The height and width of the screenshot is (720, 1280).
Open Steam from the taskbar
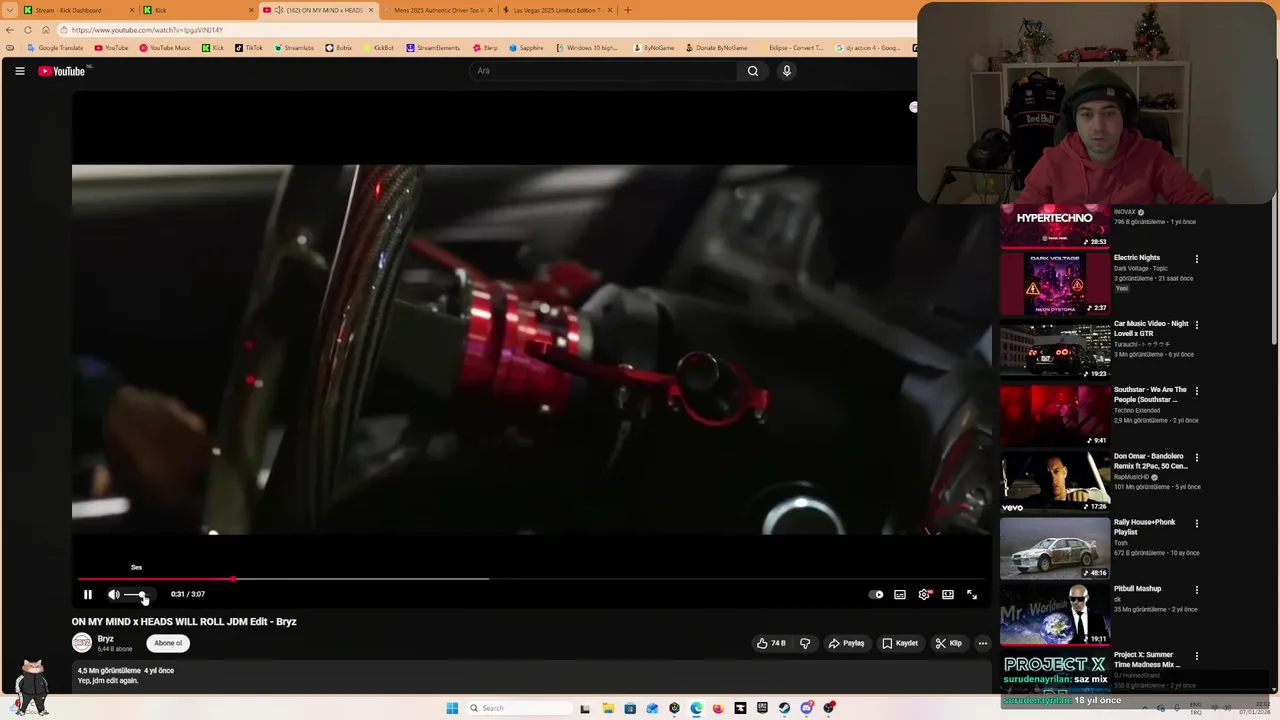(784, 708)
